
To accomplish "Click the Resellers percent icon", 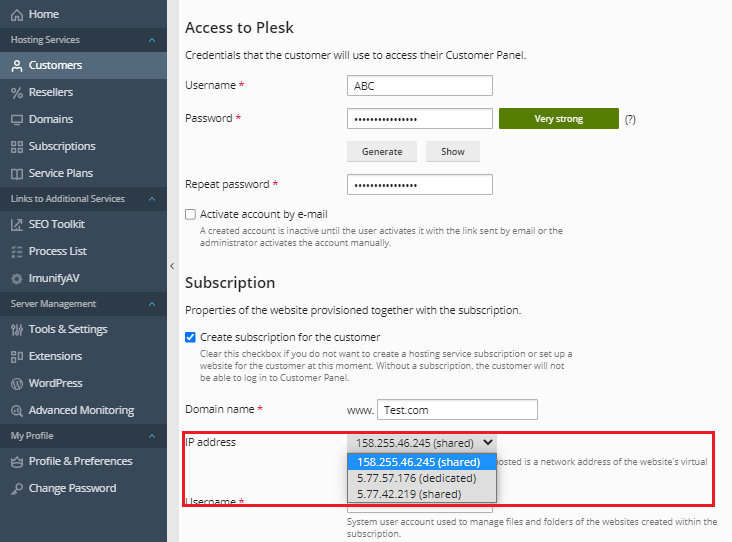I will (x=16, y=92).
